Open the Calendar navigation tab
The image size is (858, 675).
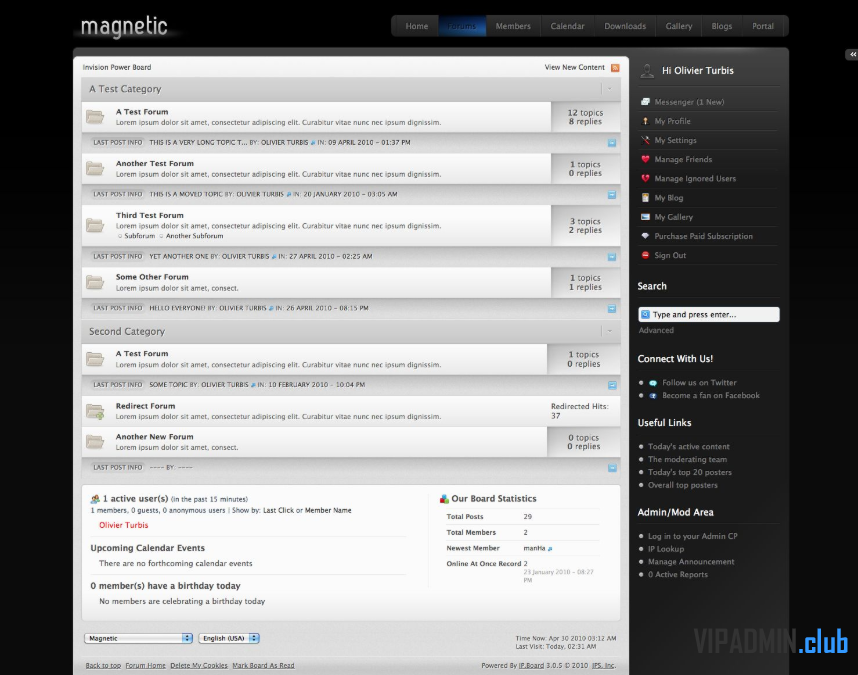(567, 26)
